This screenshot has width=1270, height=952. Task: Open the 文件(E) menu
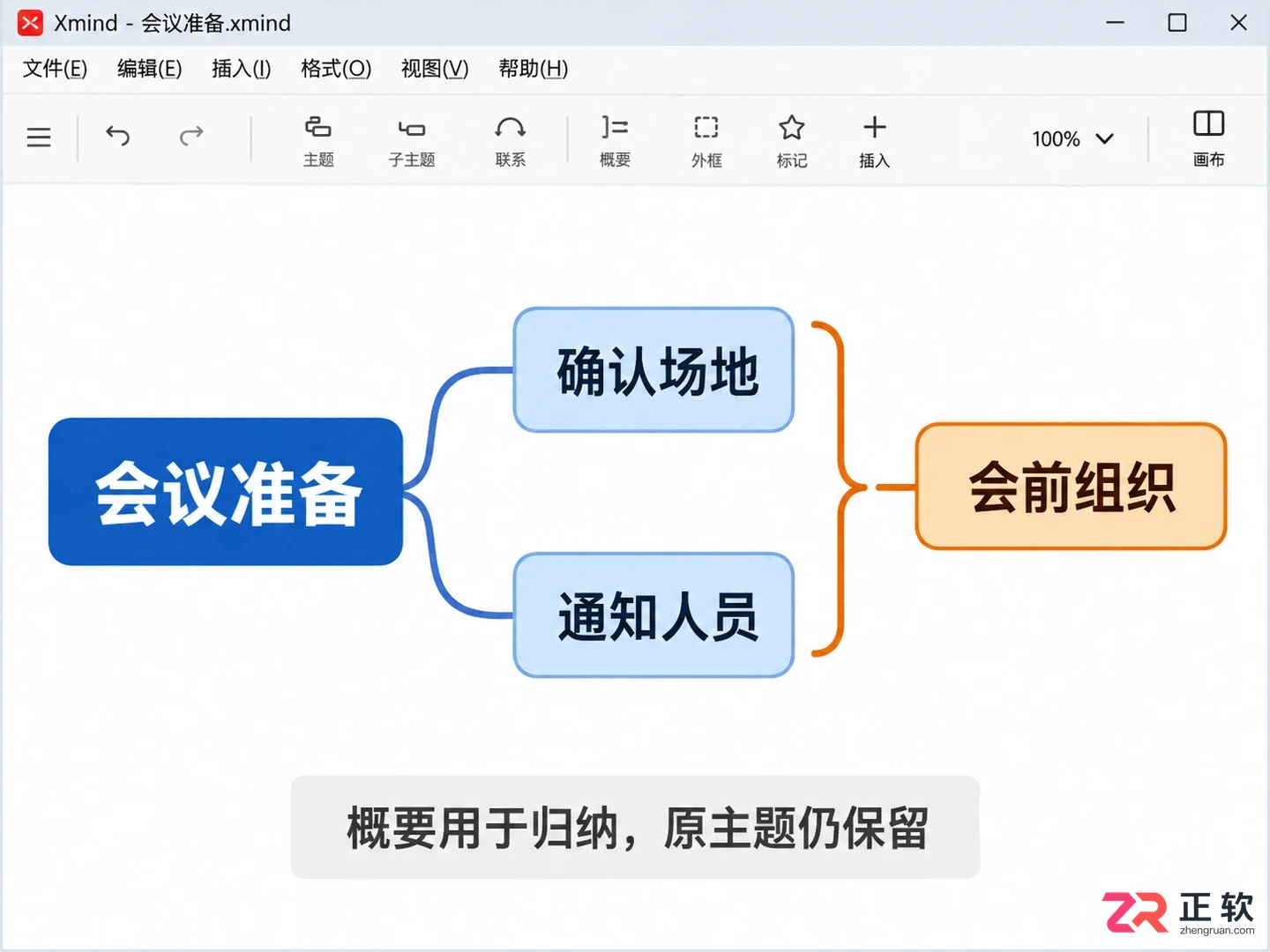pyautogui.click(x=55, y=69)
